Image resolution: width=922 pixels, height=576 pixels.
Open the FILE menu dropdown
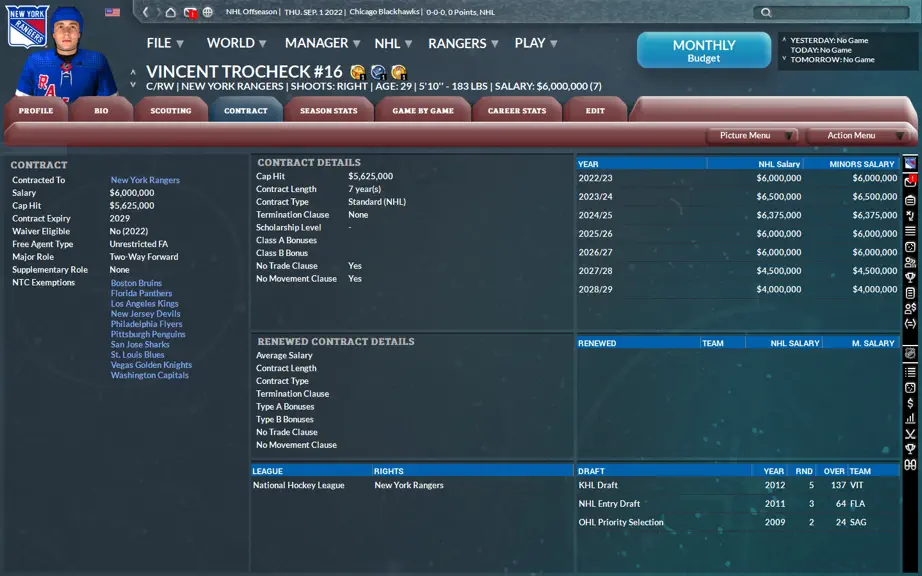(x=165, y=43)
